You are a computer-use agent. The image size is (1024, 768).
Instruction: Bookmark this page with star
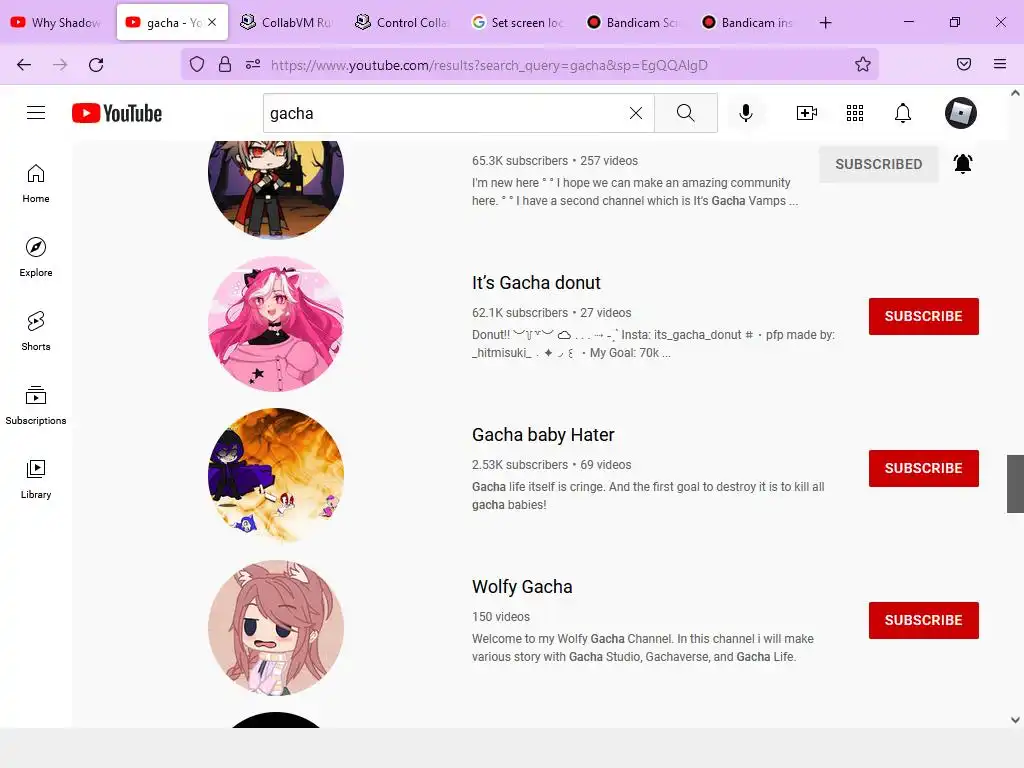863,65
